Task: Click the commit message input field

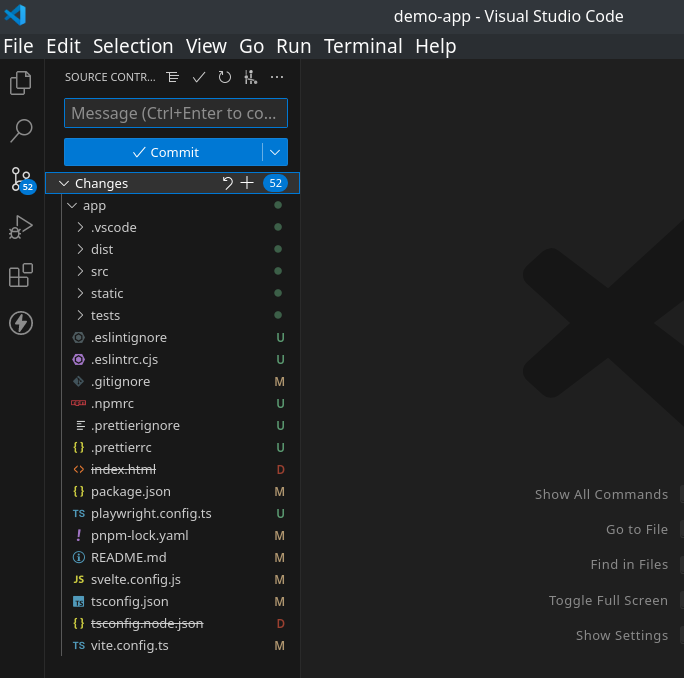Action: [x=175, y=113]
